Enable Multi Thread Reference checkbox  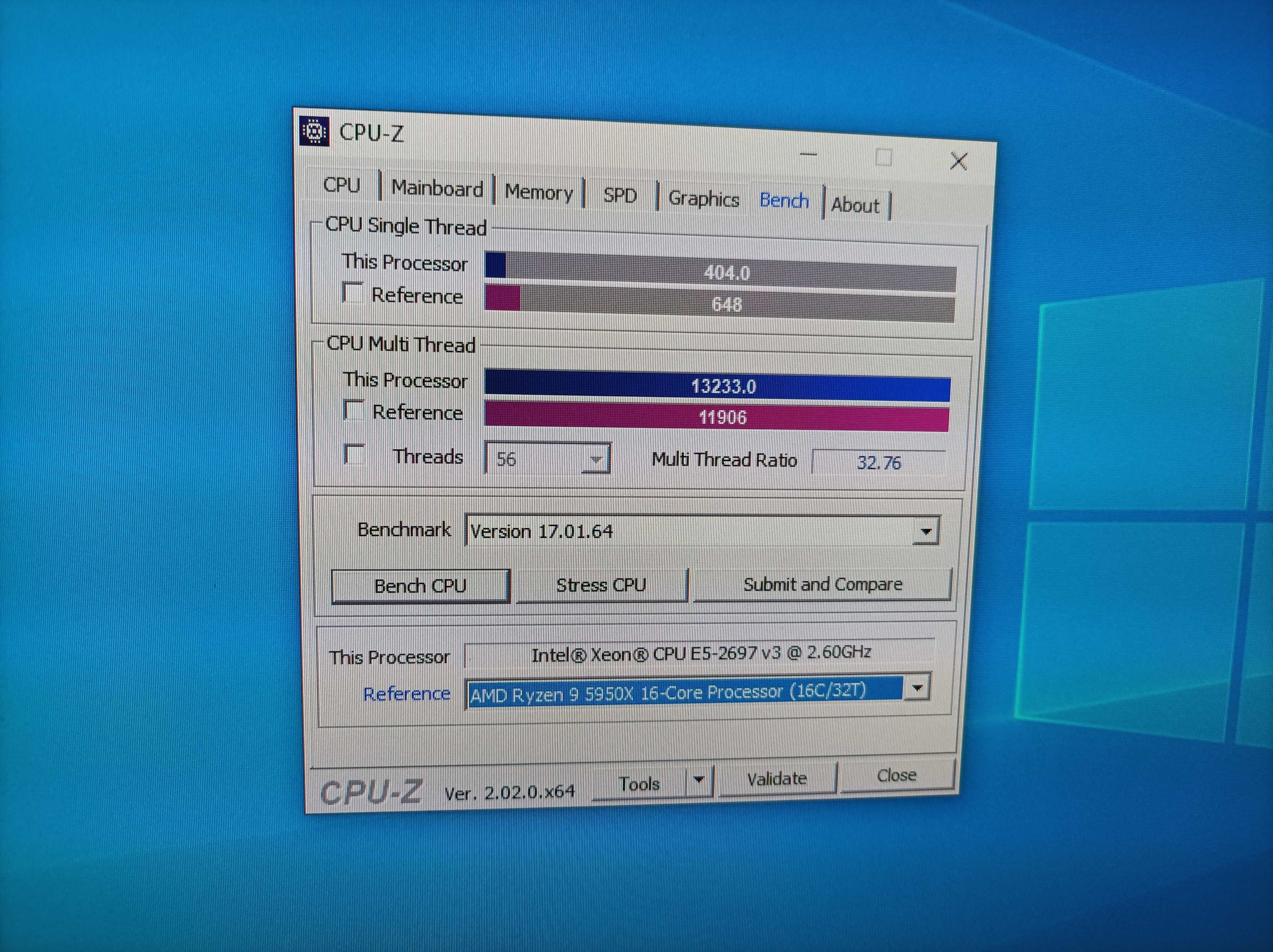tap(353, 410)
